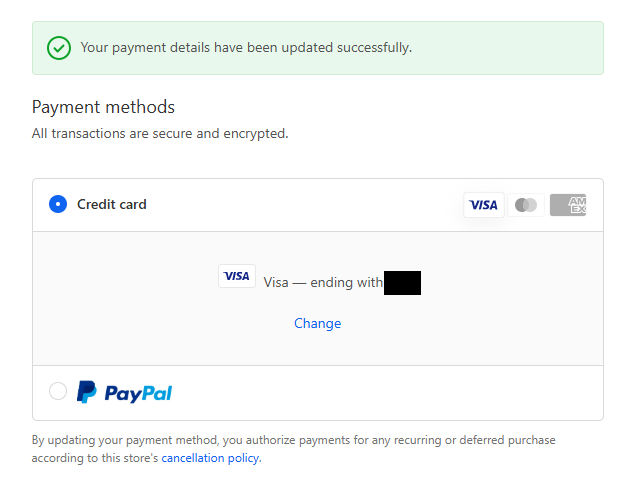Open the cancellation policy link
Viewport: 644px width, 477px height.
click(210, 458)
